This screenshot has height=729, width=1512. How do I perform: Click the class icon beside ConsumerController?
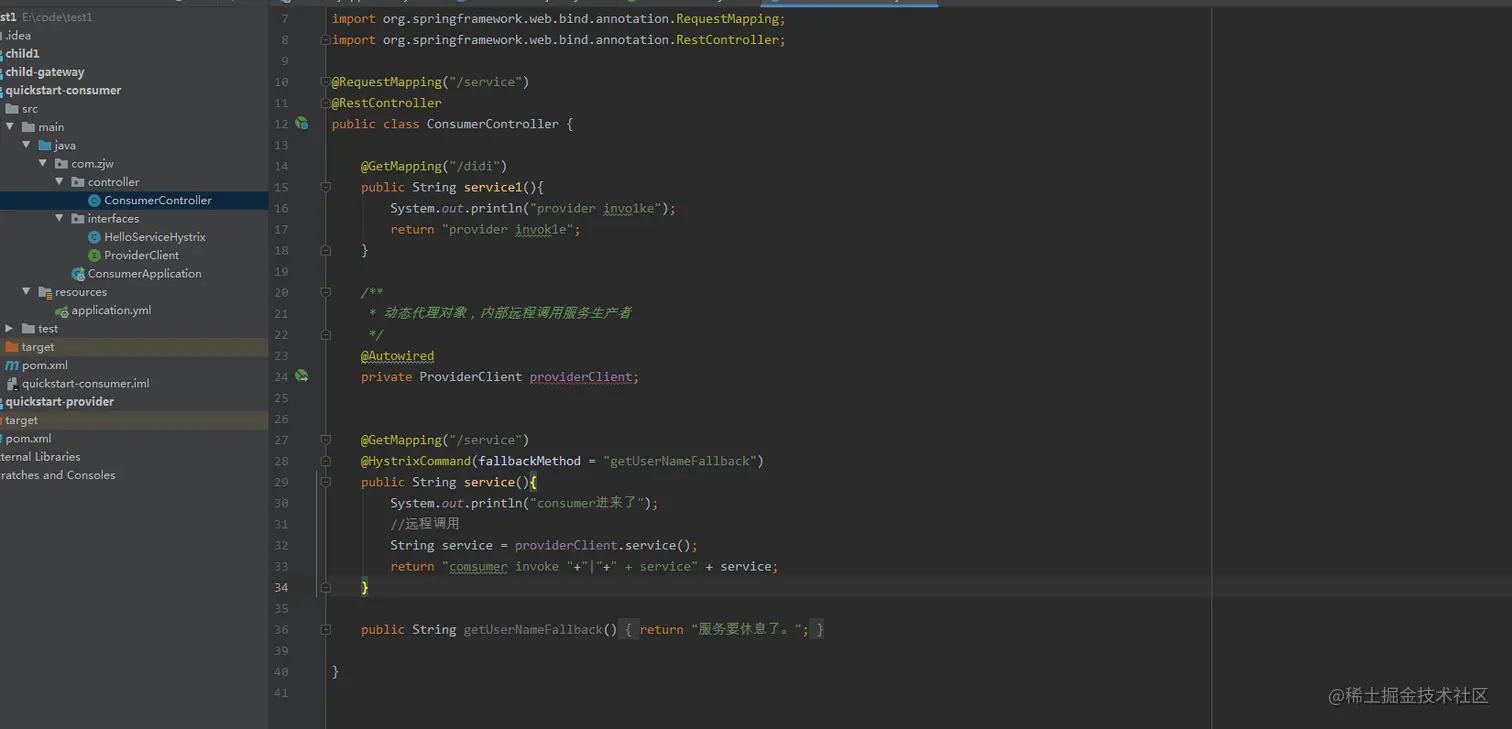pos(95,200)
